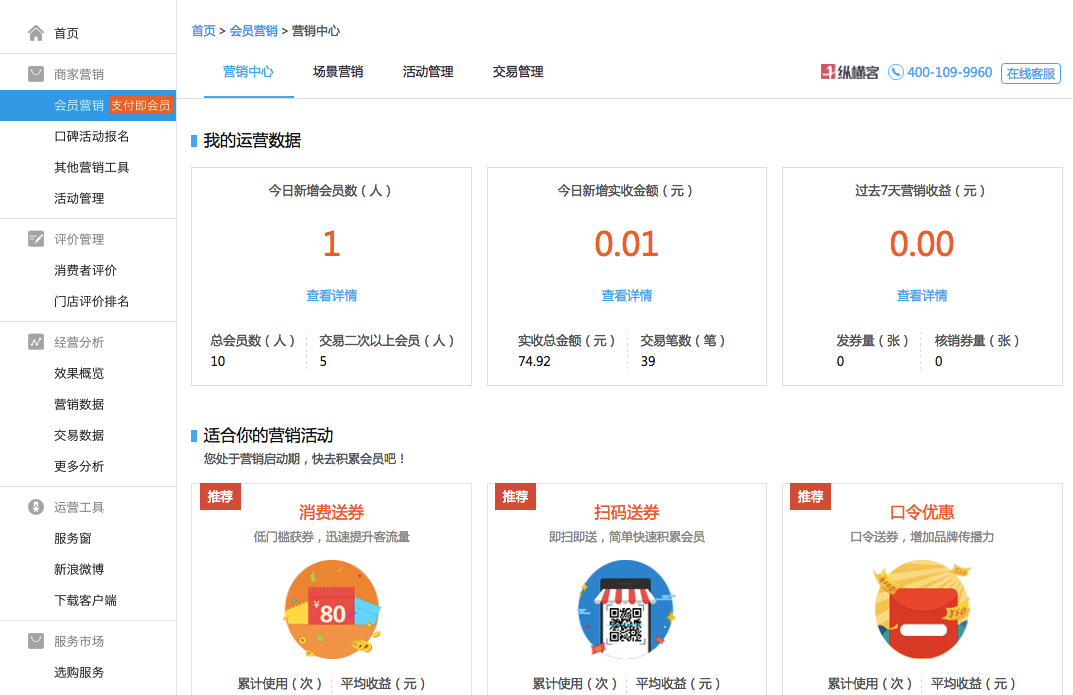Click 查看详情 under 今日新增会员数
The width and height of the screenshot is (1073, 695).
[331, 295]
